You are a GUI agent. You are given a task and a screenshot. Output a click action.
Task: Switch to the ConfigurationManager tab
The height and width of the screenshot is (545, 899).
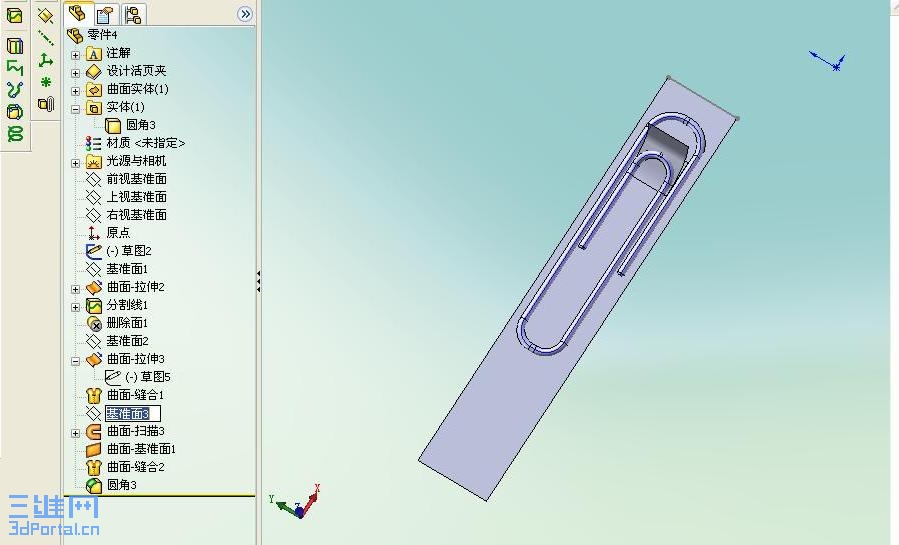click(x=133, y=15)
